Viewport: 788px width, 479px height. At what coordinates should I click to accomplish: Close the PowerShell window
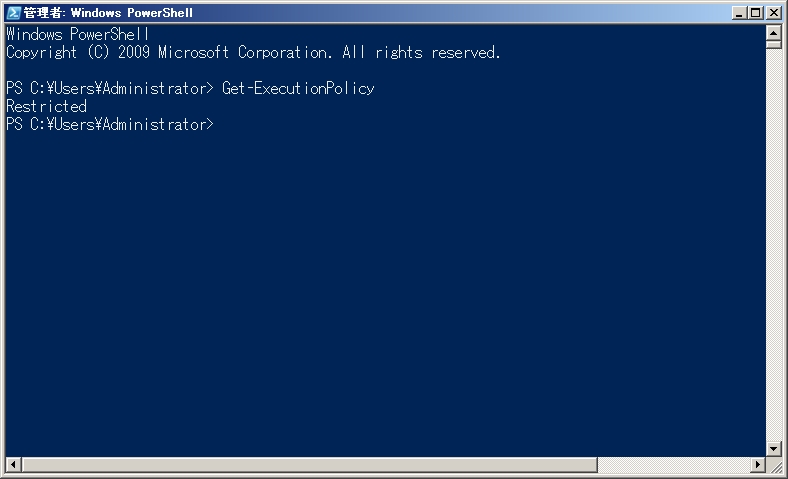pos(773,13)
